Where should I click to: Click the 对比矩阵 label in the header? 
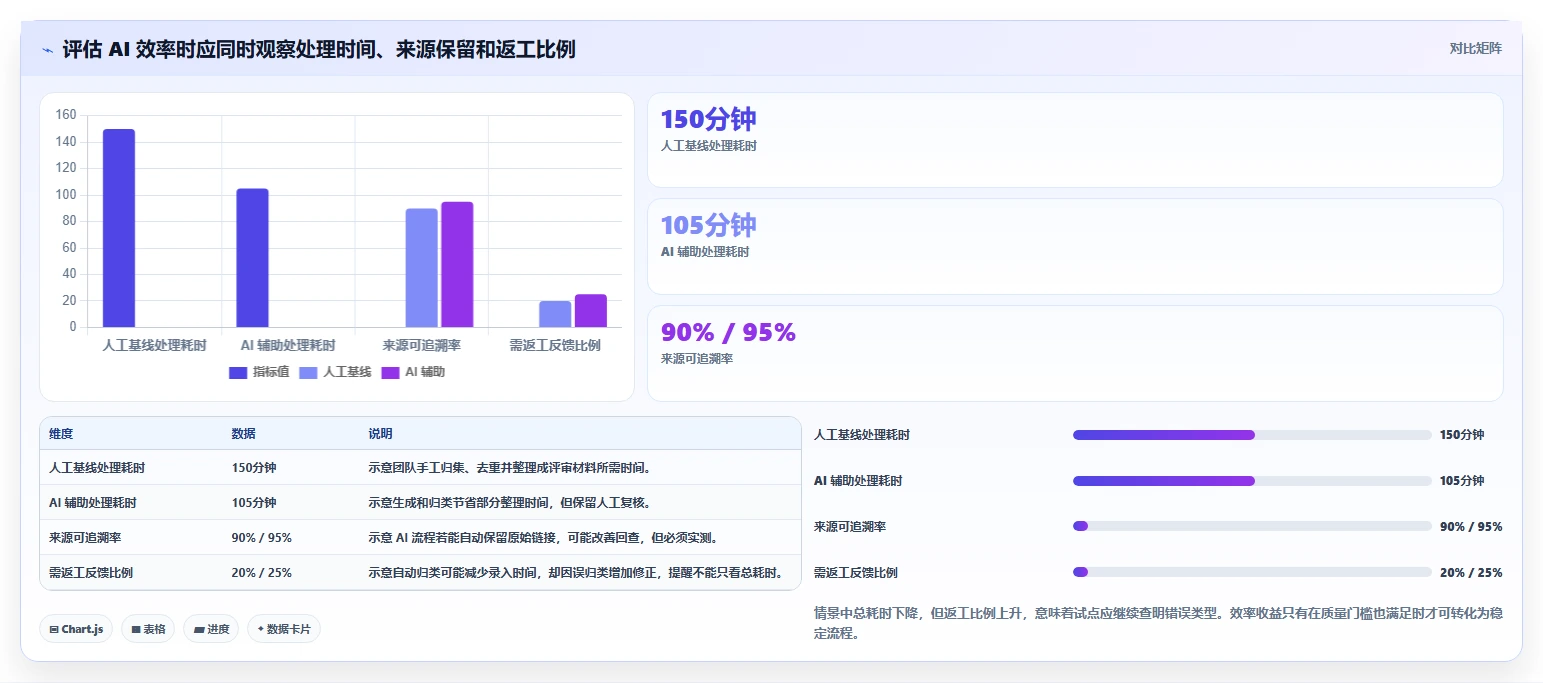(1475, 48)
